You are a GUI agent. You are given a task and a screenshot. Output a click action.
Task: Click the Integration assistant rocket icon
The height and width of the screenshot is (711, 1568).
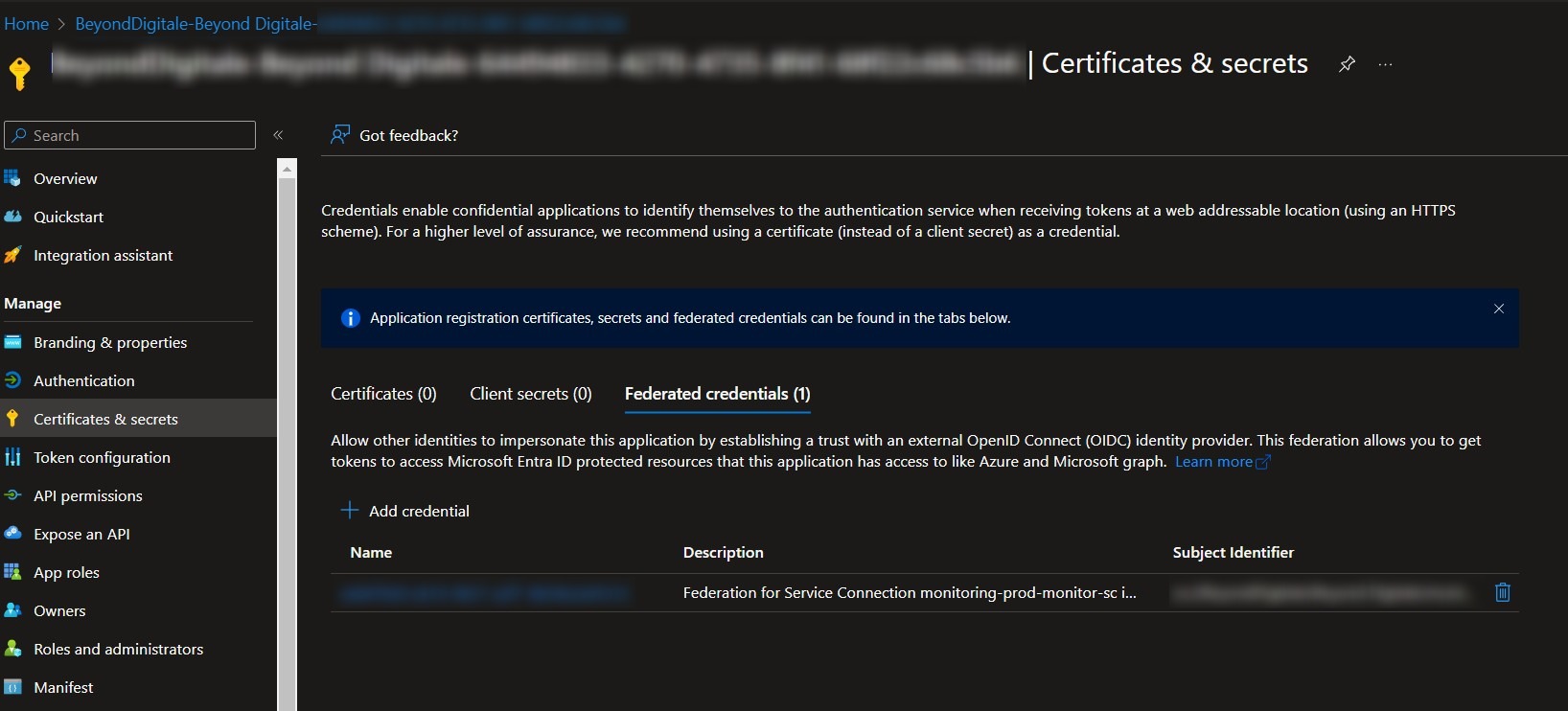click(x=12, y=255)
